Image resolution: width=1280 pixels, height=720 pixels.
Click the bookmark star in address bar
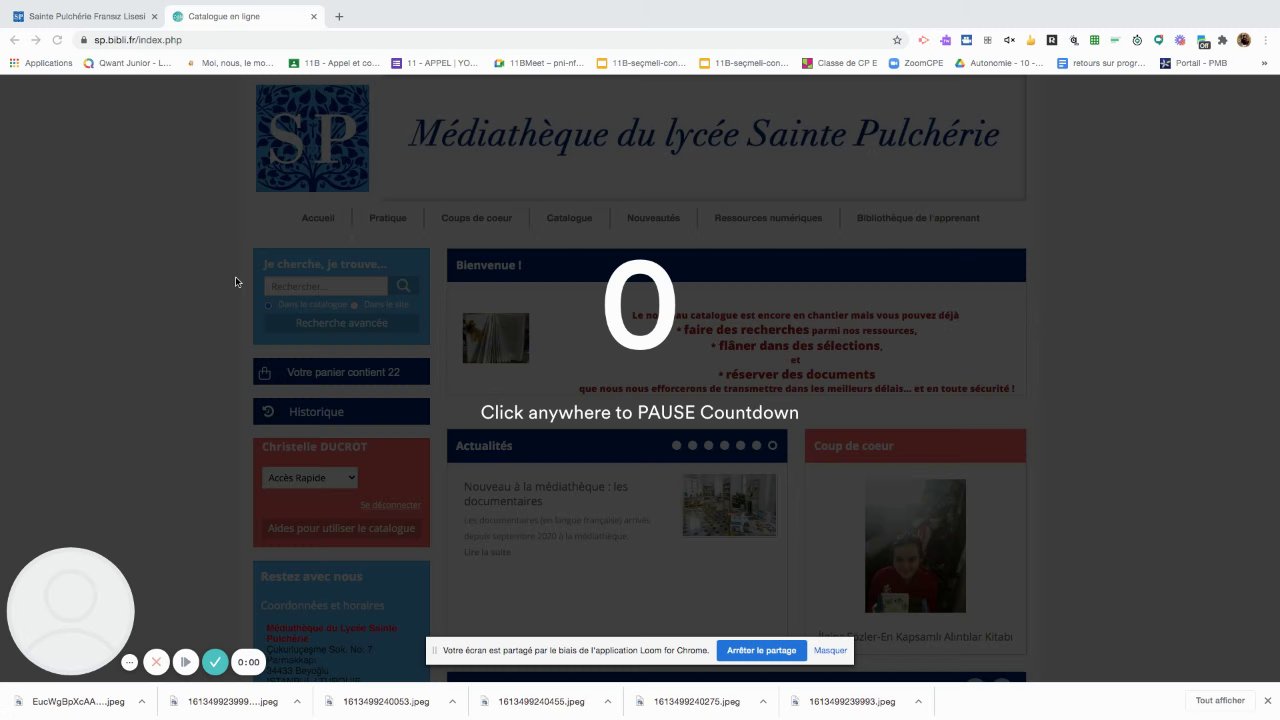click(897, 40)
